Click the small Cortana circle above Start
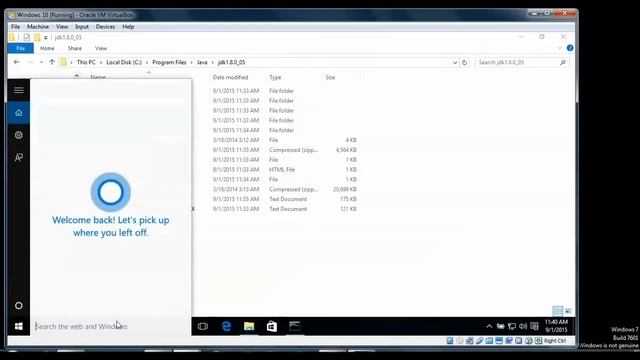The height and width of the screenshot is (360, 640). pyautogui.click(x=19, y=305)
